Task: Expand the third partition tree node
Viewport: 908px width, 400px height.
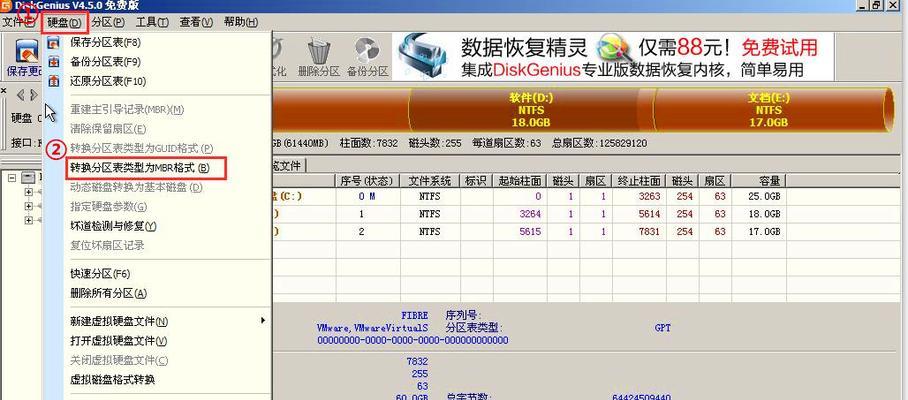Action: [x=28, y=221]
